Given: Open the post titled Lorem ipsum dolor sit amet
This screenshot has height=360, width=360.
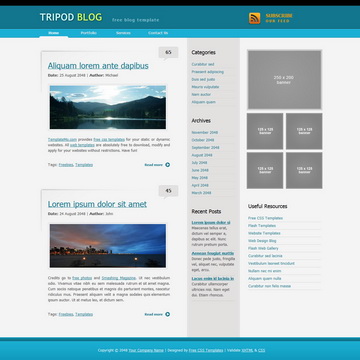Looking at the screenshot, I should coord(97,204).
